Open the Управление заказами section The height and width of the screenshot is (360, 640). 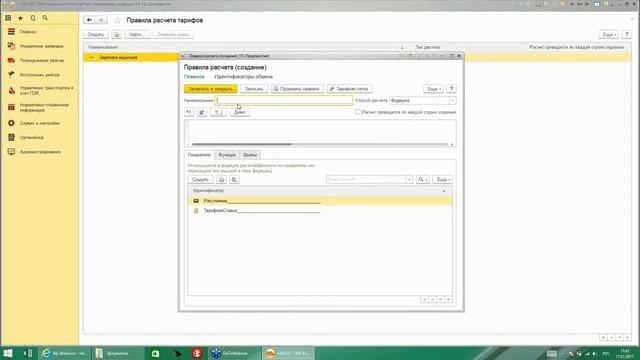pos(41,46)
